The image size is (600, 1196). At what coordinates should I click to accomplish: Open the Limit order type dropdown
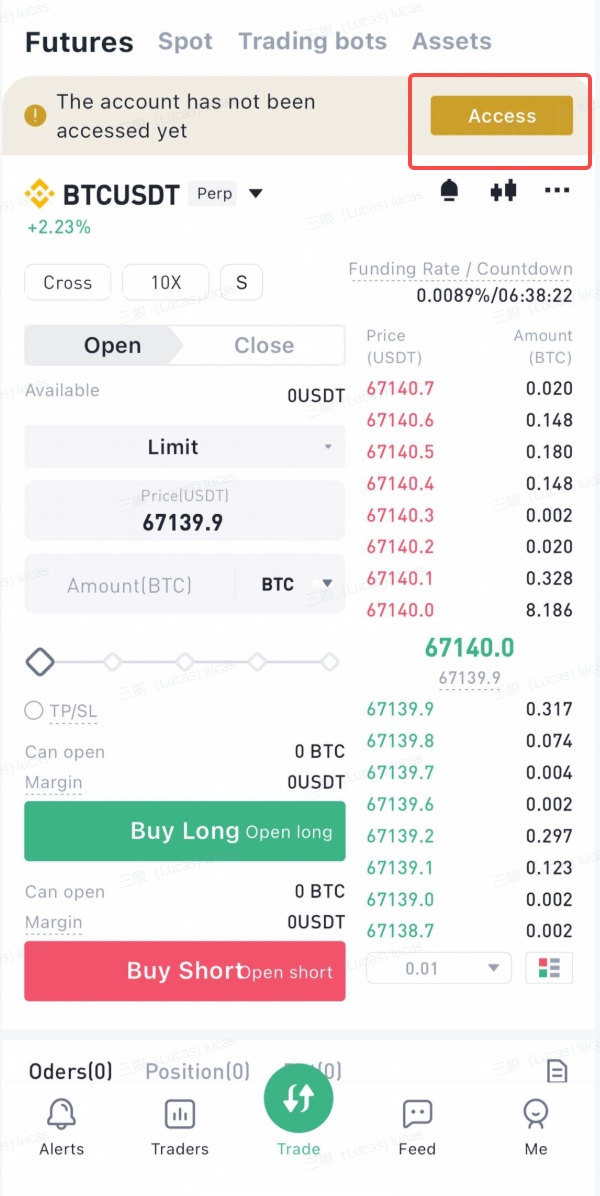point(184,446)
